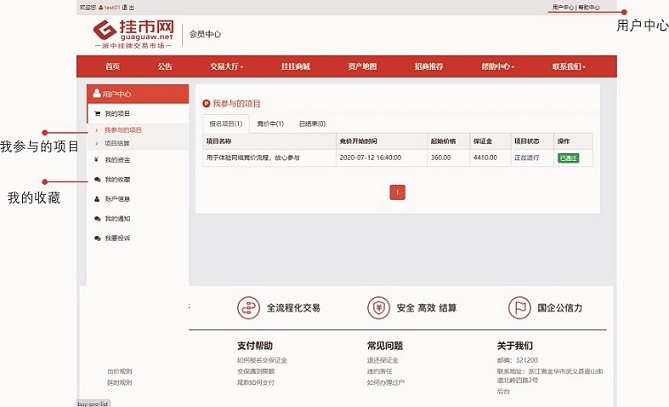Click the cart icon beside 我的项目
The height and width of the screenshot is (407, 669).
pos(97,114)
